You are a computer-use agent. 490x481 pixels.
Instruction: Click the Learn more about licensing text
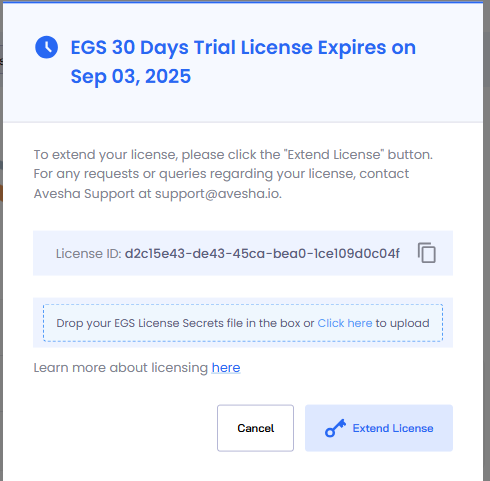(x=121, y=368)
